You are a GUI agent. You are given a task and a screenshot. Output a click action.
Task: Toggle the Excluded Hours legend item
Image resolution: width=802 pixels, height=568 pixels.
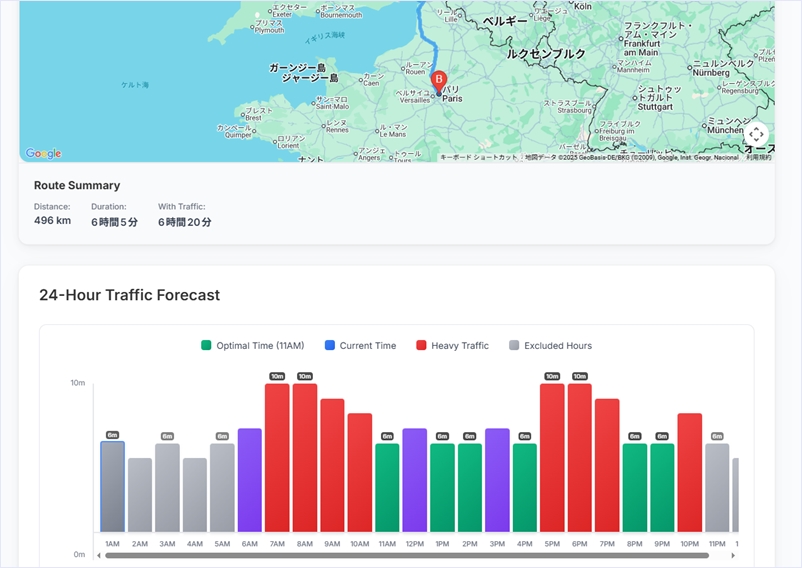(x=550, y=346)
